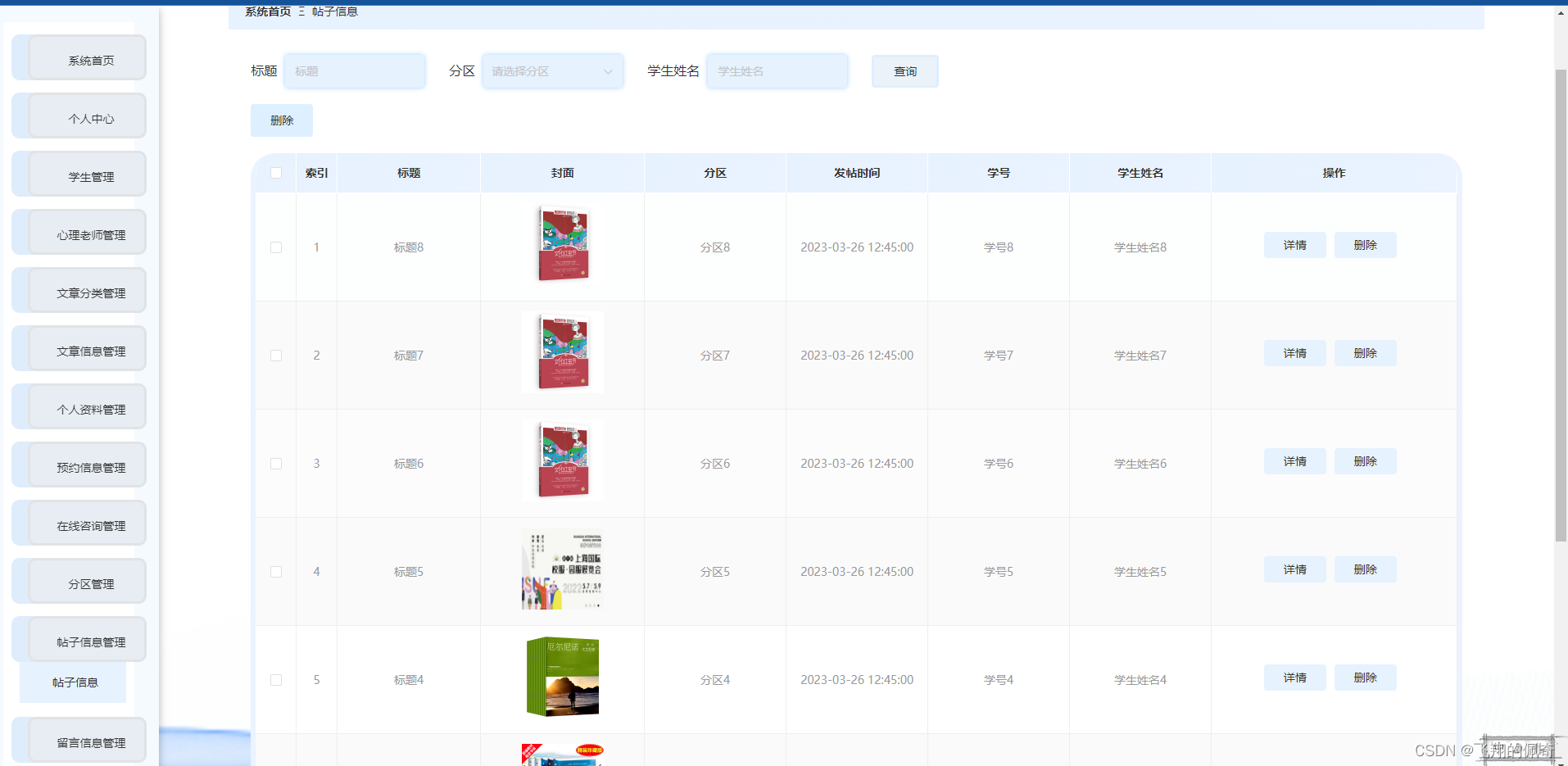The height and width of the screenshot is (766, 1568).
Task: Open 详情 for the 标题7 post
Action: pyautogui.click(x=1294, y=353)
